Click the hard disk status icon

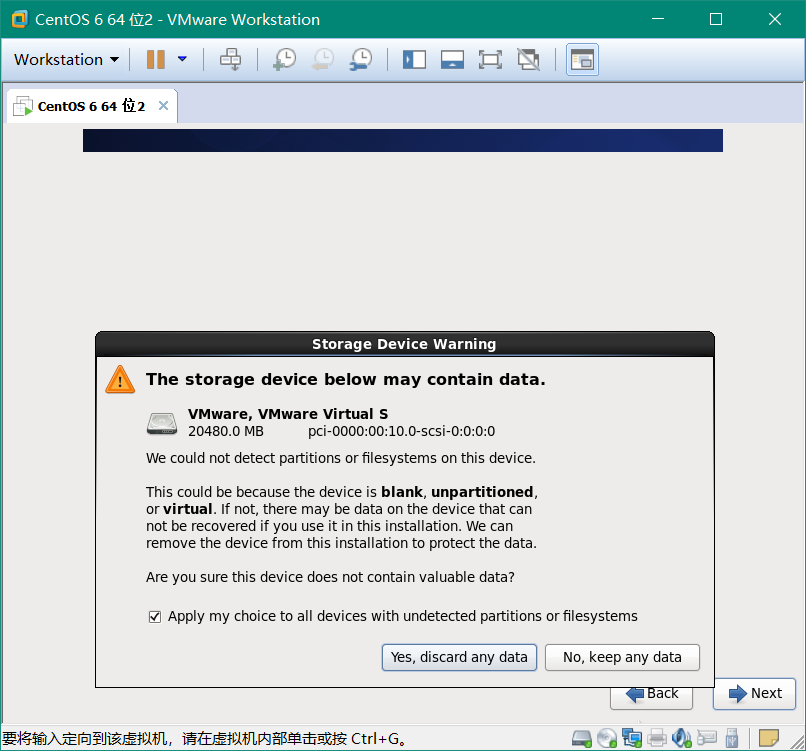pos(582,739)
